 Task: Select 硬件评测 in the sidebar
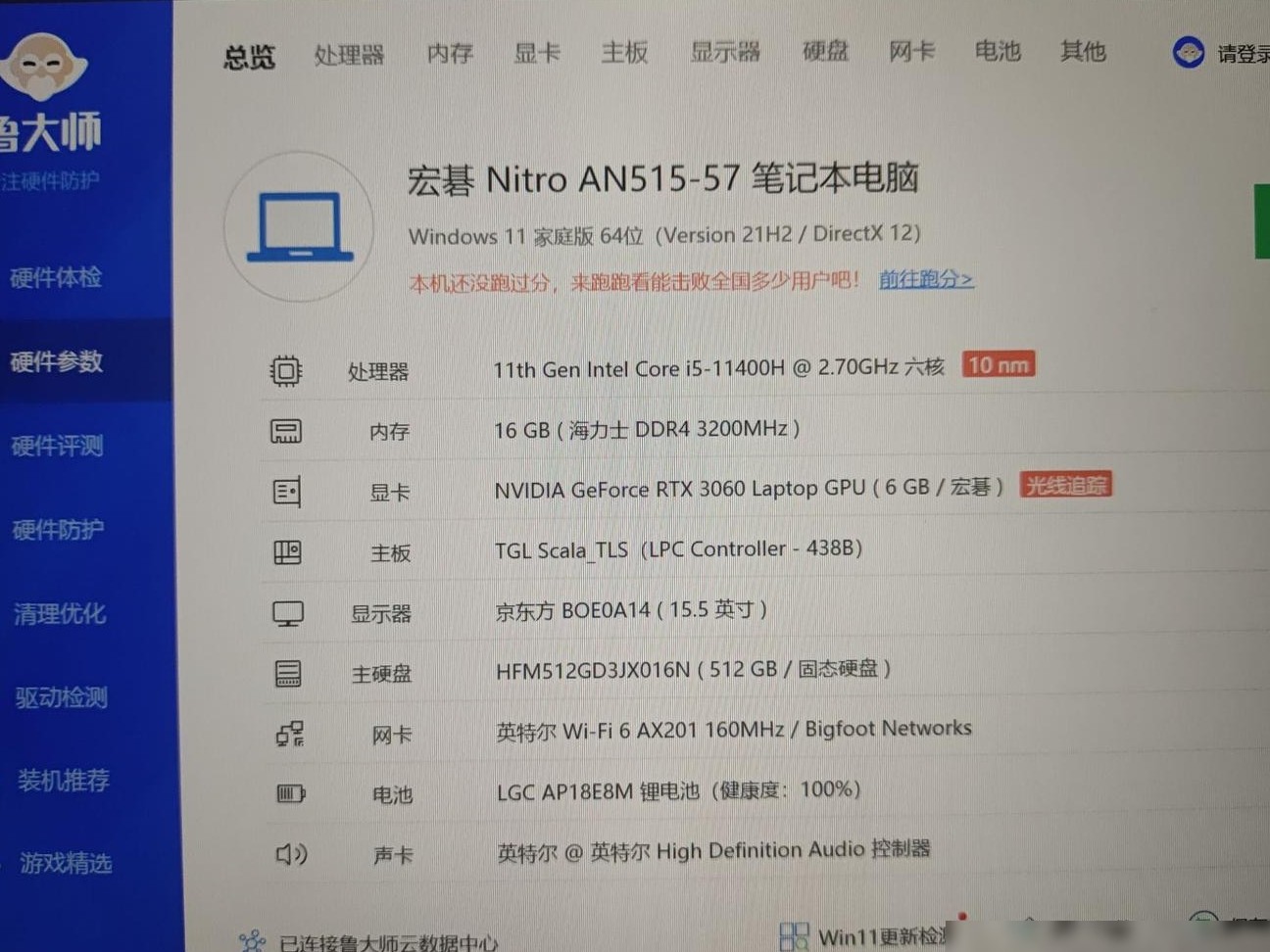click(x=58, y=446)
